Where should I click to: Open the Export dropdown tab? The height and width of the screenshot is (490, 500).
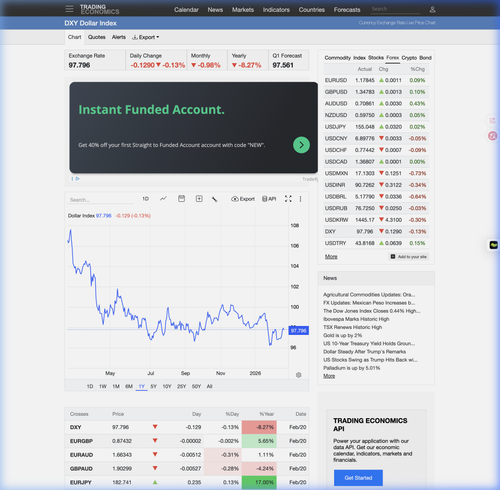click(146, 37)
